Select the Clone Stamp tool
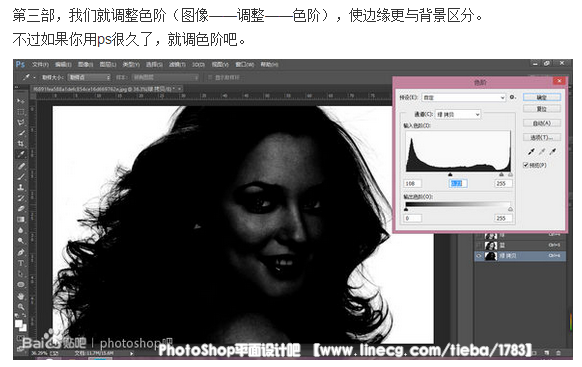 (21, 187)
